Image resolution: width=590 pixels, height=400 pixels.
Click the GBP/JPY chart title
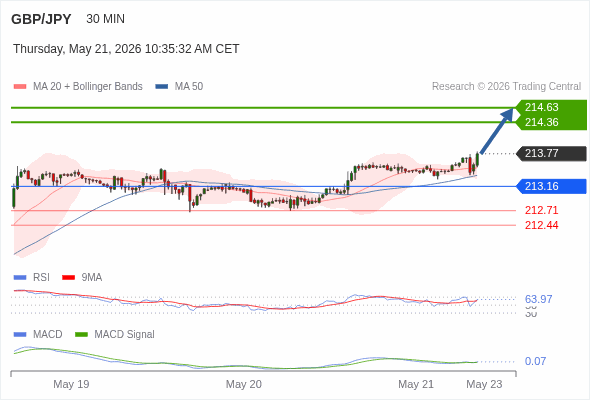tap(41, 19)
